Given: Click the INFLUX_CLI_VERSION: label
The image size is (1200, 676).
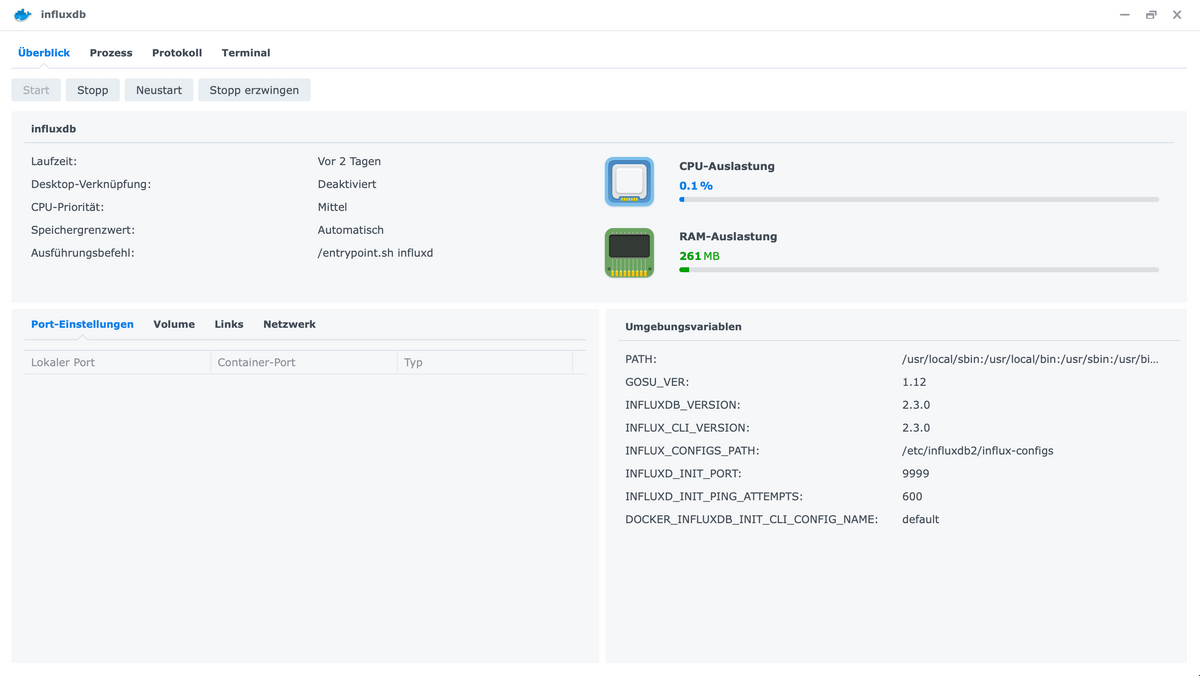Looking at the screenshot, I should coord(687,428).
